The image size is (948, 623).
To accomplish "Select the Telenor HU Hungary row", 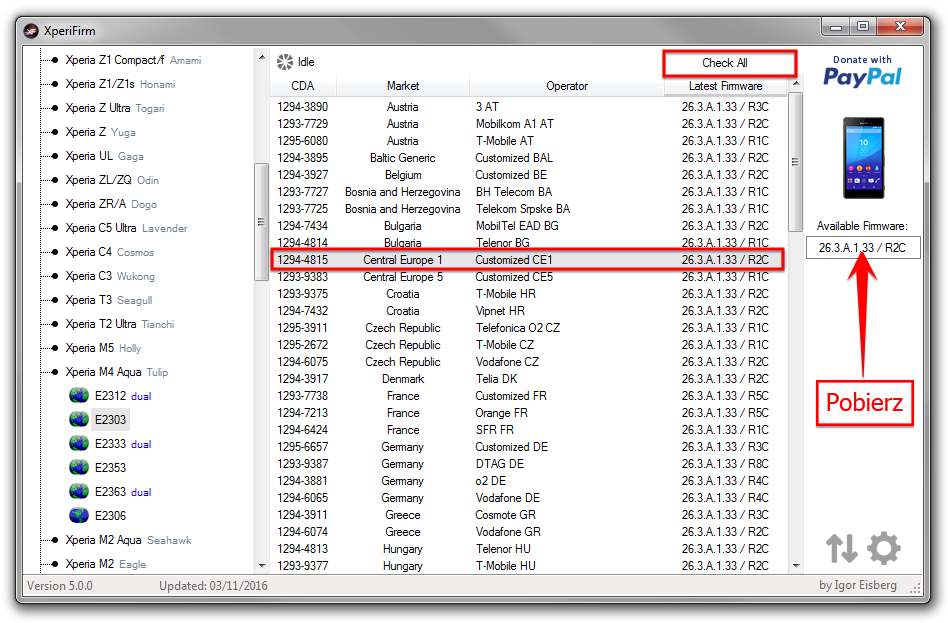I will coord(528,549).
